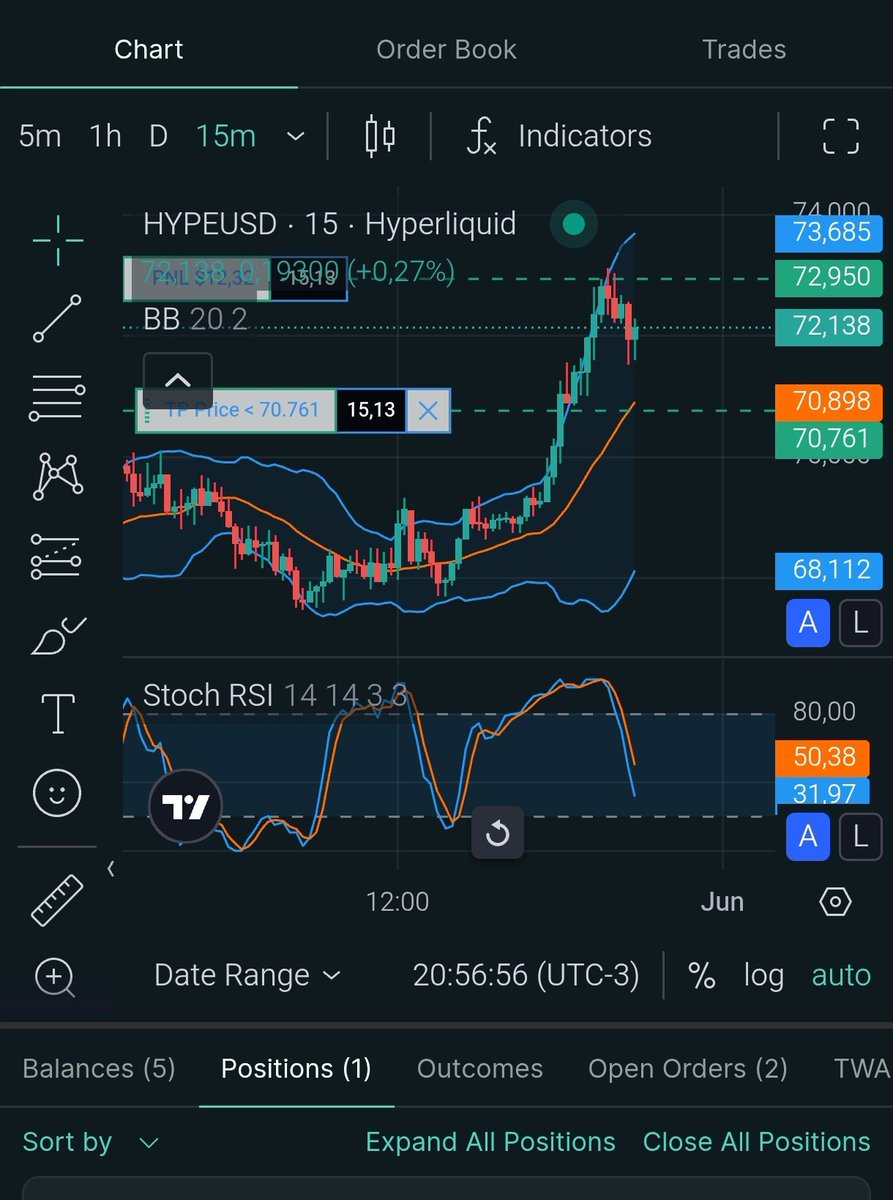The image size is (893, 1200).
Task: Click the 12:00 time axis label
Action: pyautogui.click(x=397, y=902)
